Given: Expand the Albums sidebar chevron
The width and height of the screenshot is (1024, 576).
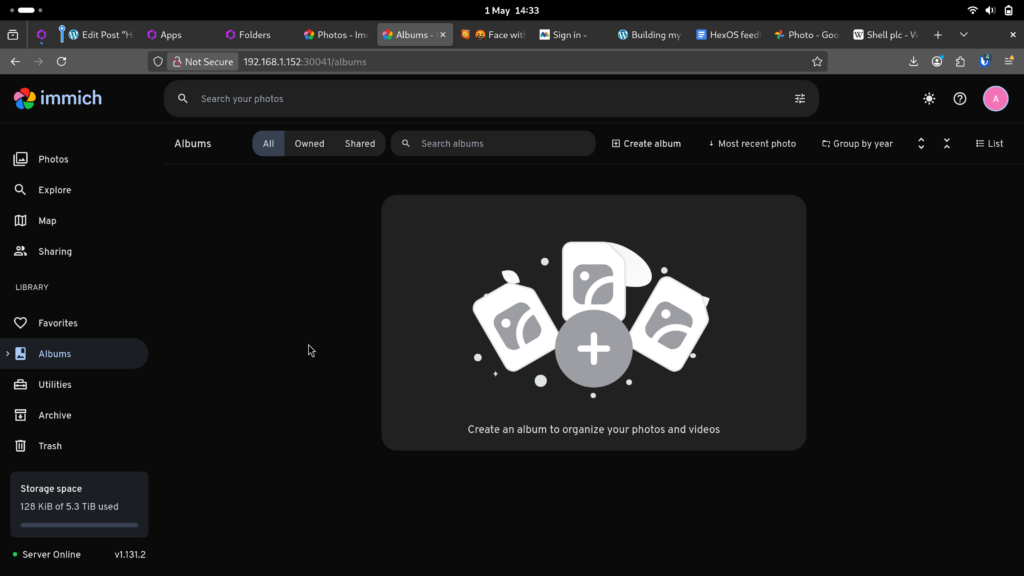Looking at the screenshot, I should [x=7, y=354].
